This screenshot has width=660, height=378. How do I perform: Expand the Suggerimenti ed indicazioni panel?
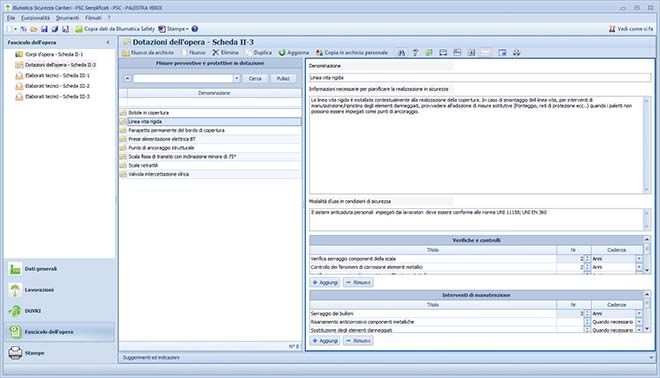click(x=652, y=357)
